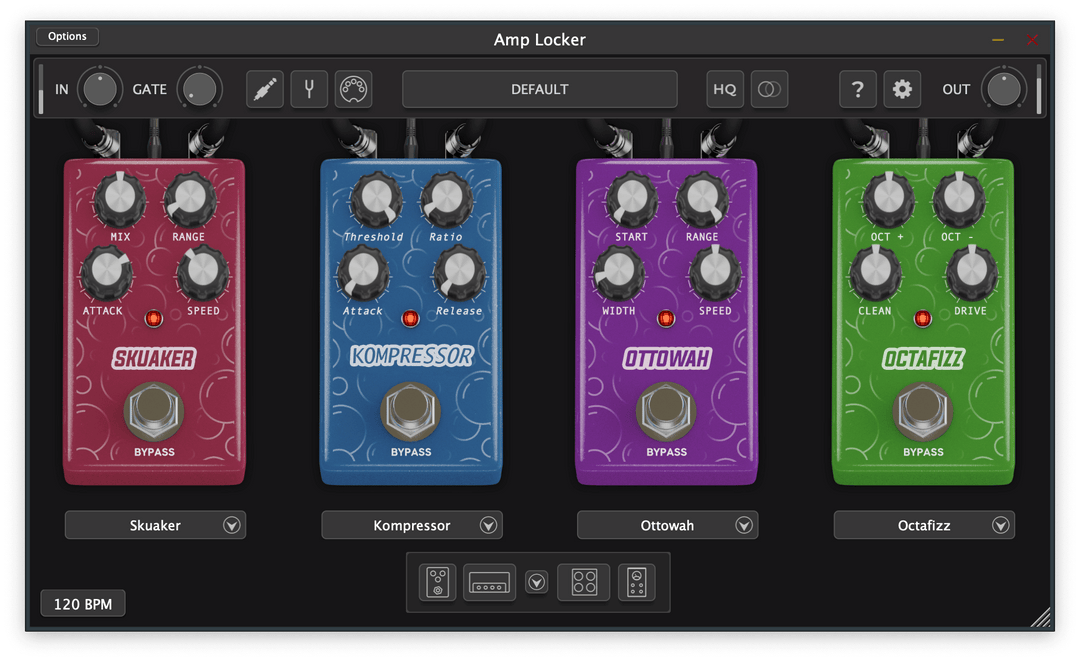Open settings with the gear icon
1080x661 pixels.
(x=902, y=89)
